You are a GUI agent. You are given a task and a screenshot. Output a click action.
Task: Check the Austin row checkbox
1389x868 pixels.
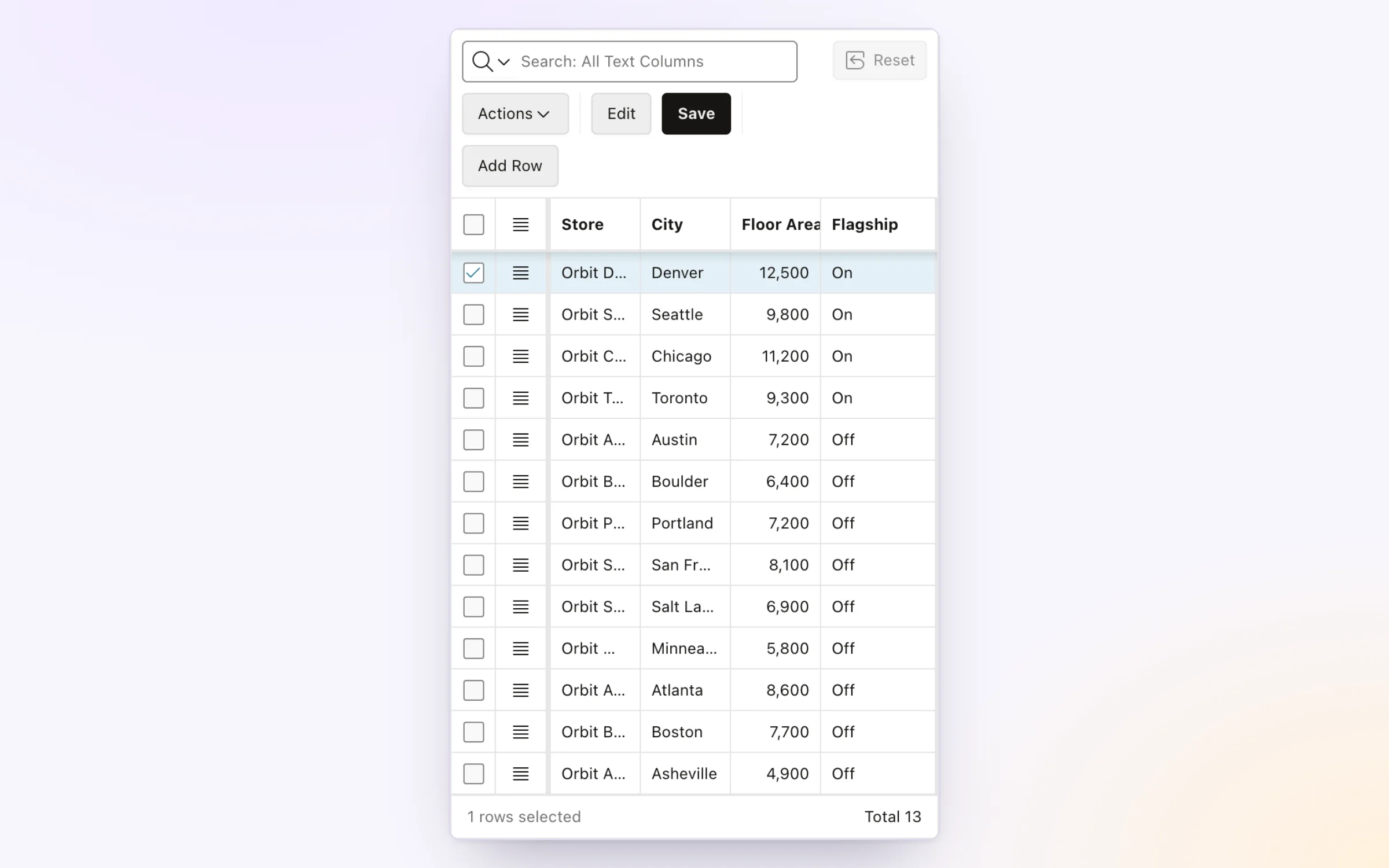[x=473, y=439]
